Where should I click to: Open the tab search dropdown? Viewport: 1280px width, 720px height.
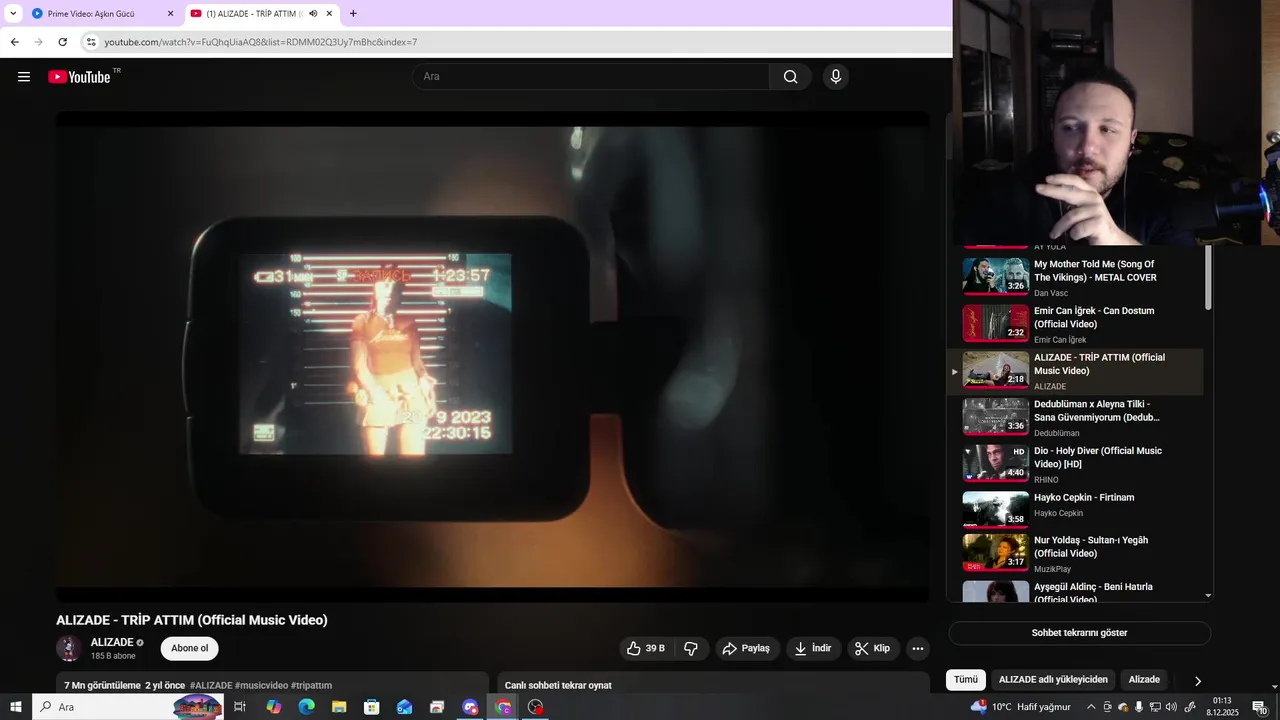pyautogui.click(x=13, y=14)
